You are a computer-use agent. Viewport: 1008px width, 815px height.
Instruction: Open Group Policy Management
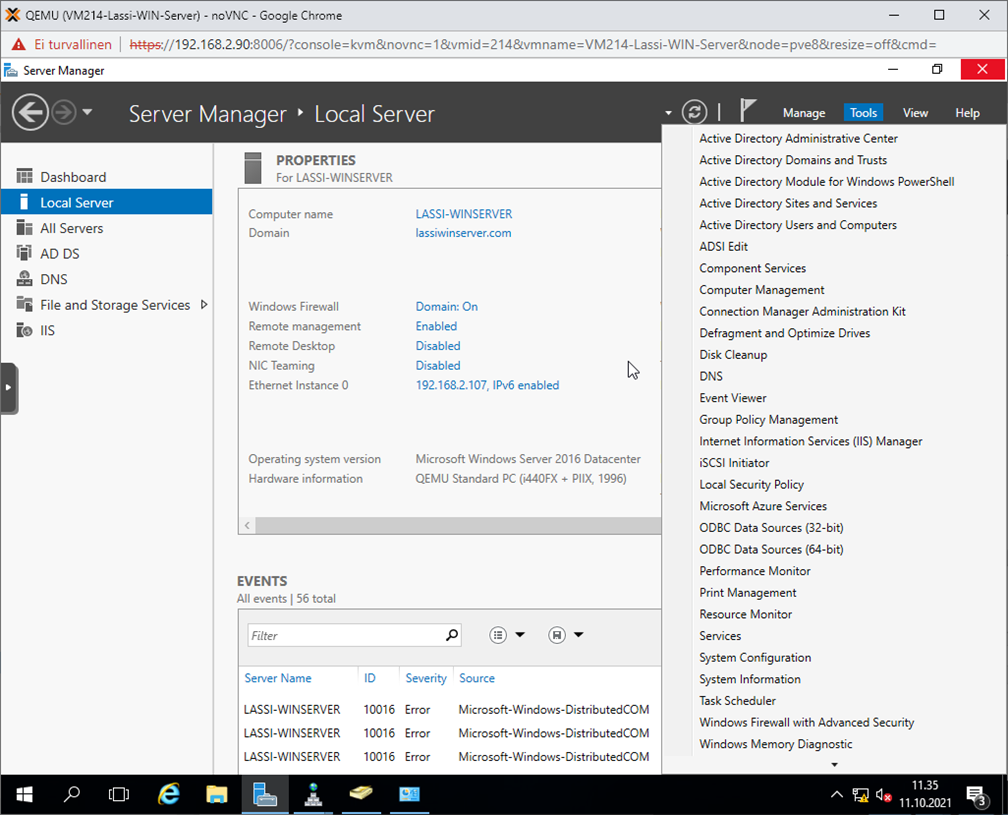(768, 420)
